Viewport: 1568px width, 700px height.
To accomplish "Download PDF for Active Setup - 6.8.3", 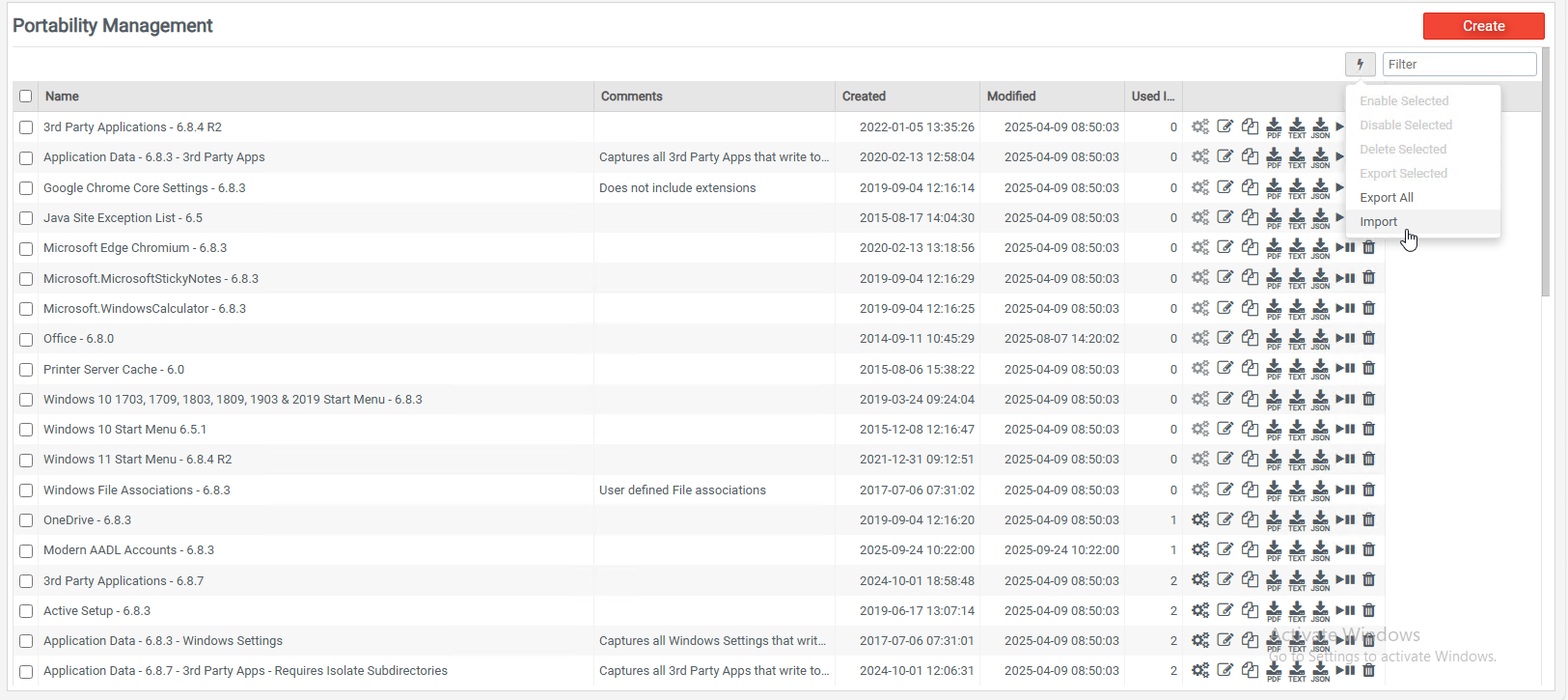I will tap(1274, 611).
